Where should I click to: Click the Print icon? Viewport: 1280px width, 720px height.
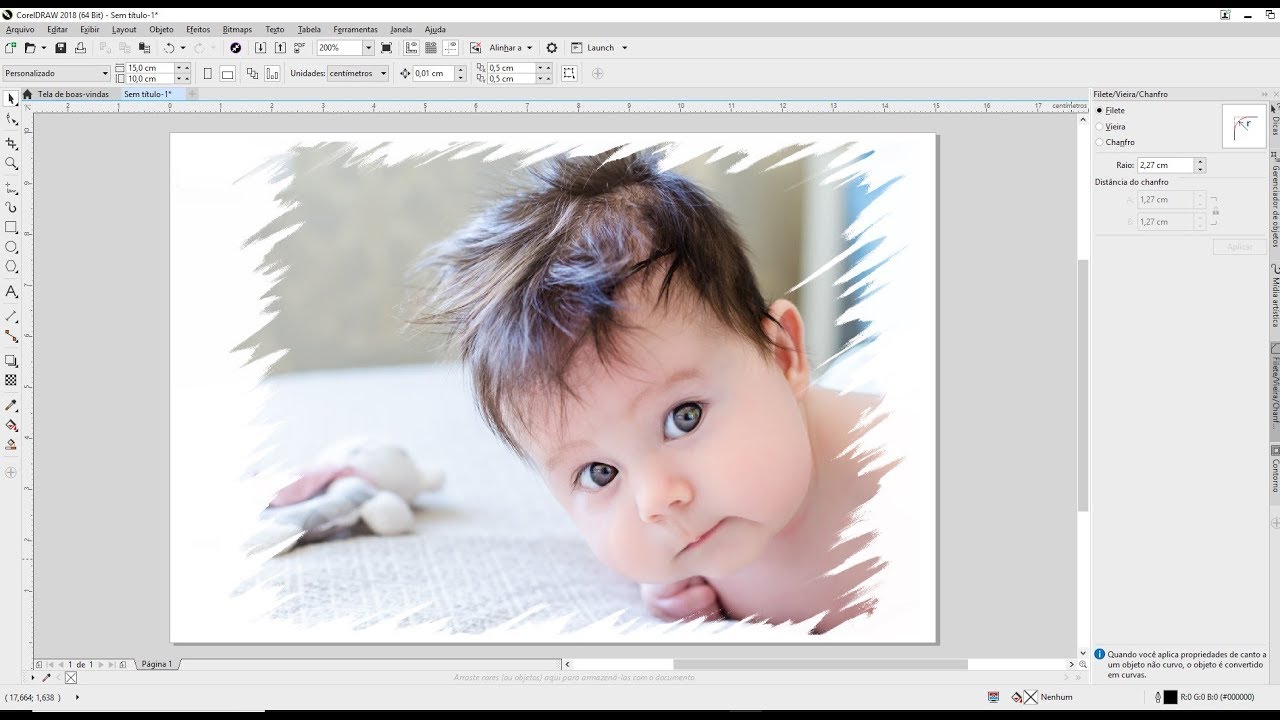point(80,48)
